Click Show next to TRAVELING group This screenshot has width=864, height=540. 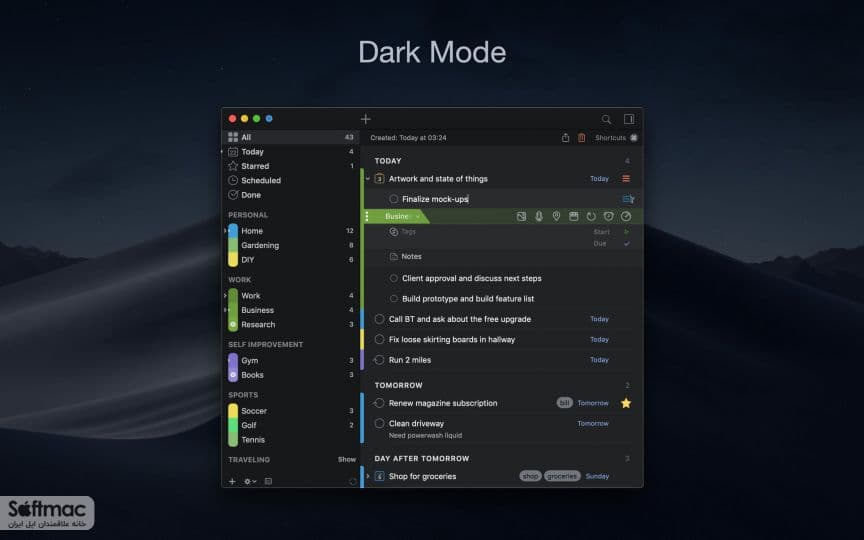[x=347, y=460]
